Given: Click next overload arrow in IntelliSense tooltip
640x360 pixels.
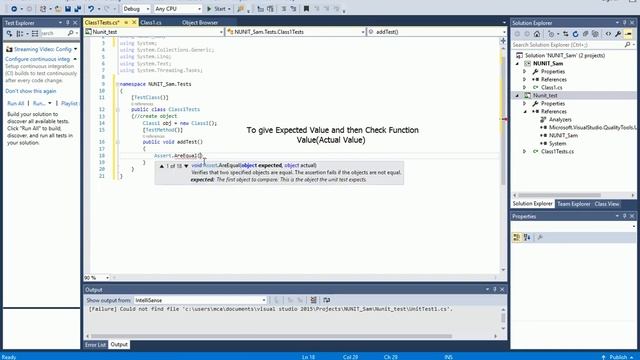Looking at the screenshot, I should (x=186, y=166).
